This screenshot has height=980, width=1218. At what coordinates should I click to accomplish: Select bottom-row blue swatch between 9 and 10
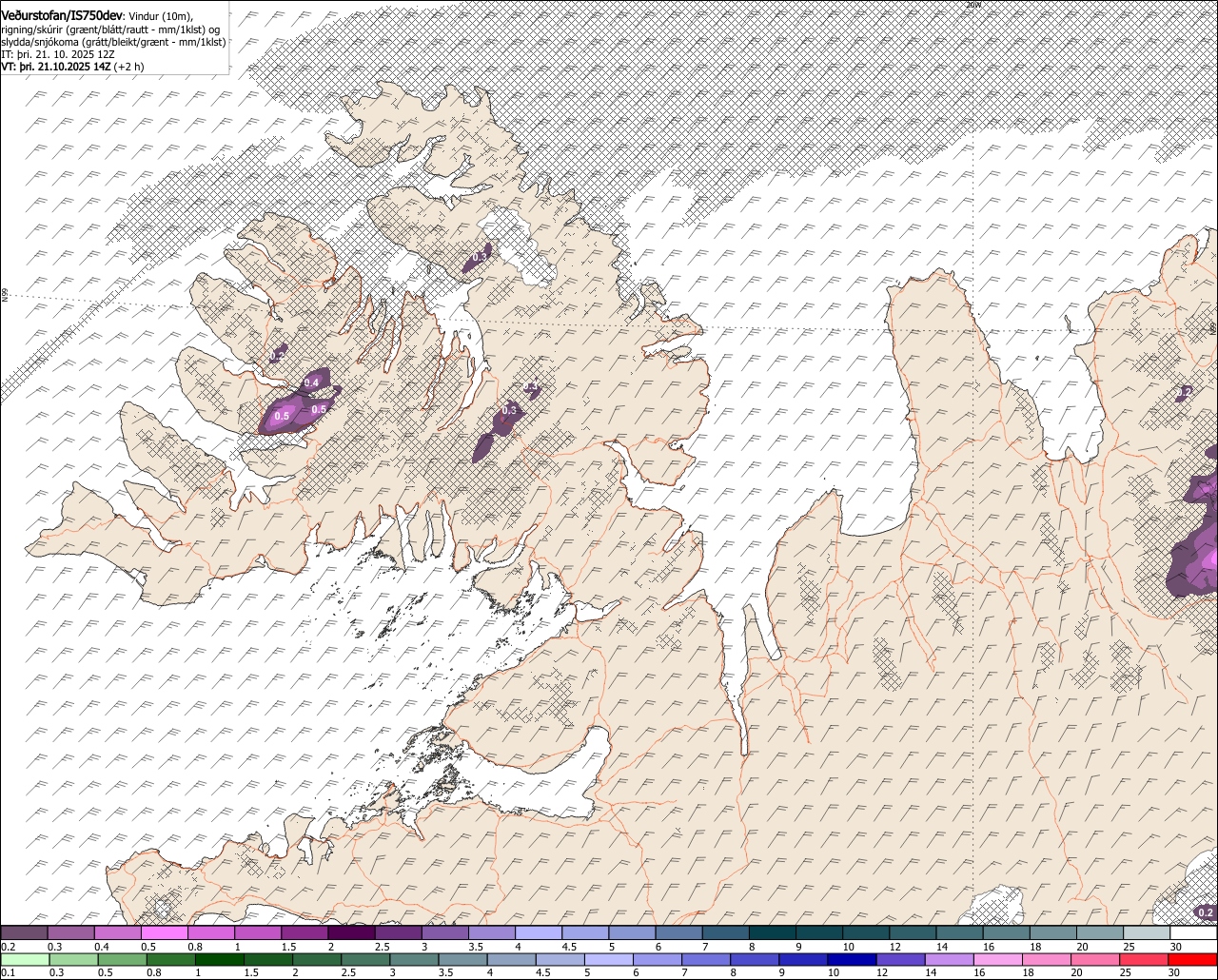(x=803, y=959)
